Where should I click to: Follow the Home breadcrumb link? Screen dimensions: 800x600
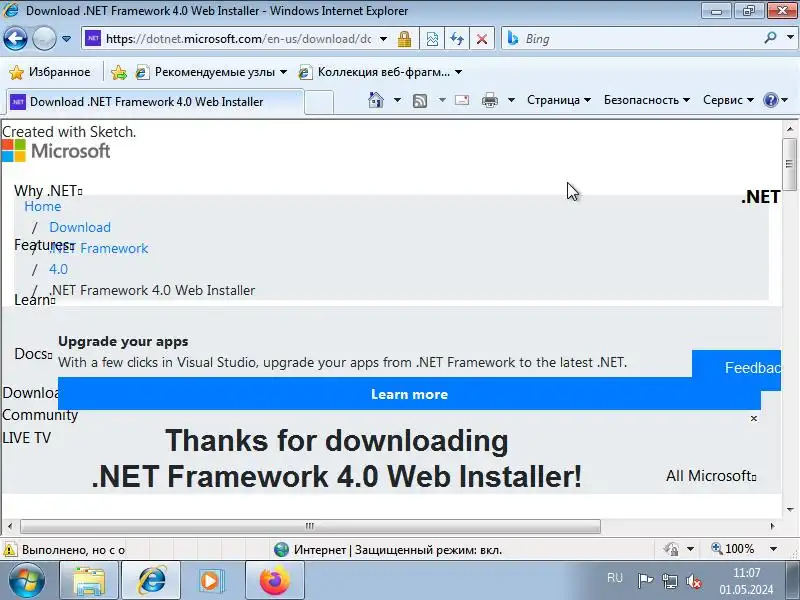coord(43,206)
